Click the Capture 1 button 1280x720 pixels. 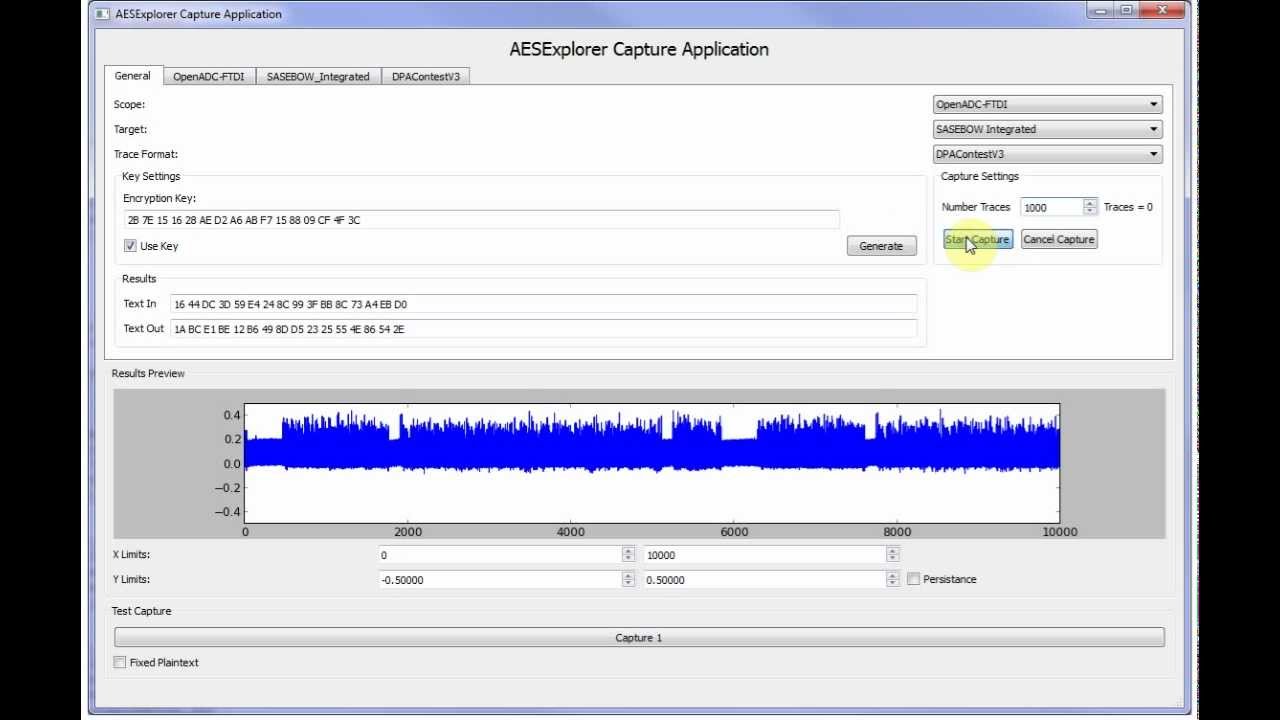coord(639,637)
